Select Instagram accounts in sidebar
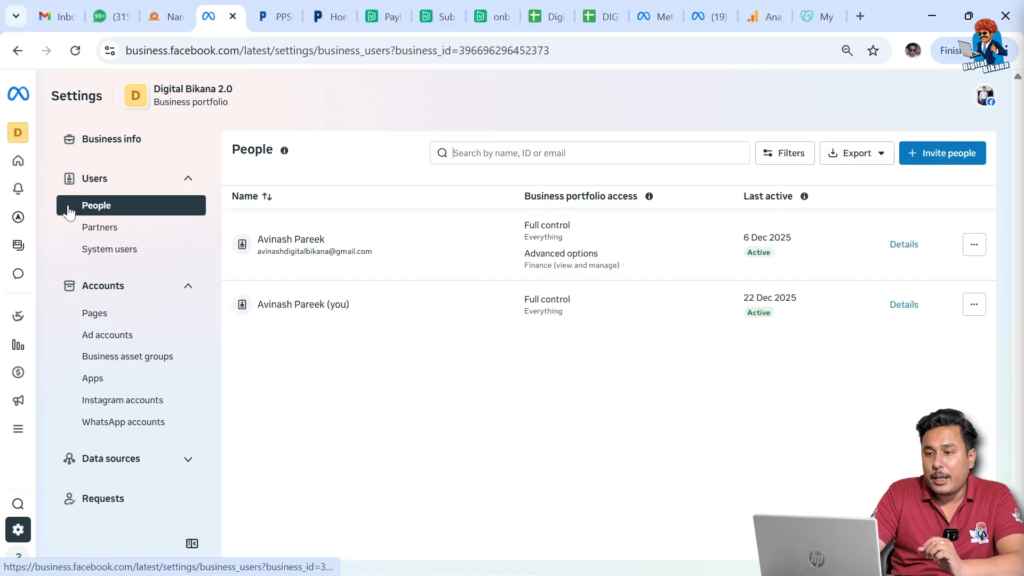This screenshot has width=1024, height=576. 122,399
